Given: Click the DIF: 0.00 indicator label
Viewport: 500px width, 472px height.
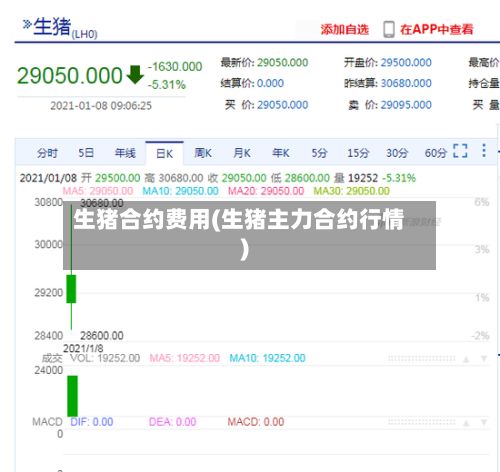Looking at the screenshot, I should 92,422.
